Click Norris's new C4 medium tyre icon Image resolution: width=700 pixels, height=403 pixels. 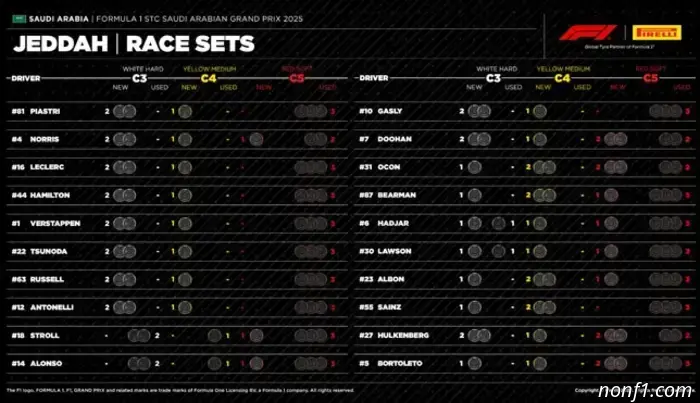pos(184,139)
